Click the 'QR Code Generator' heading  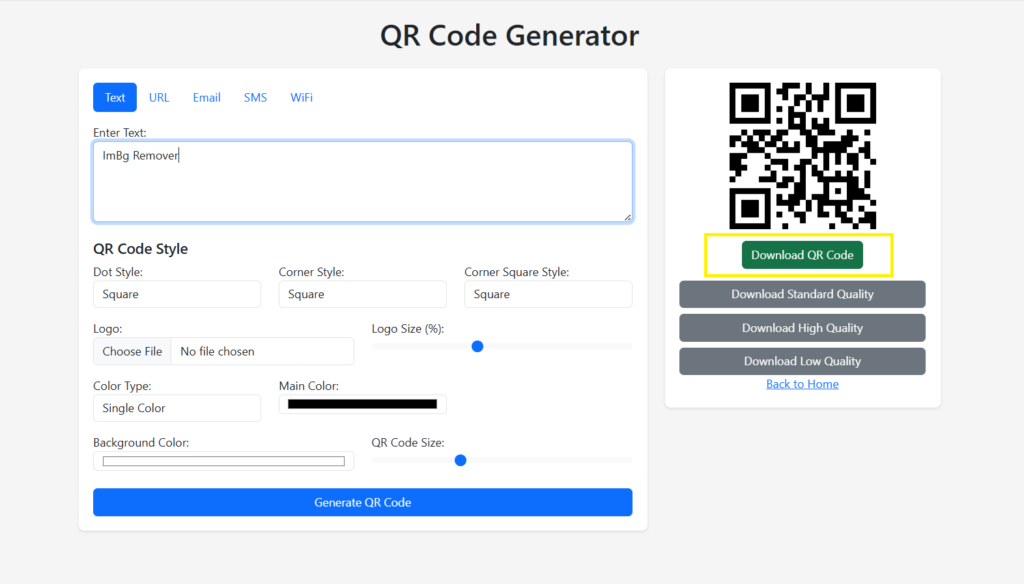[509, 35]
